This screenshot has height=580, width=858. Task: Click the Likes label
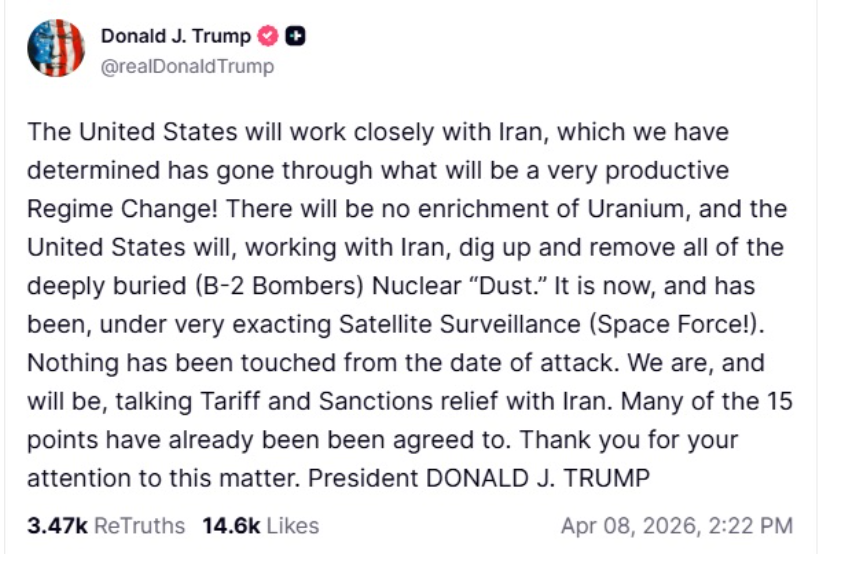click(292, 525)
